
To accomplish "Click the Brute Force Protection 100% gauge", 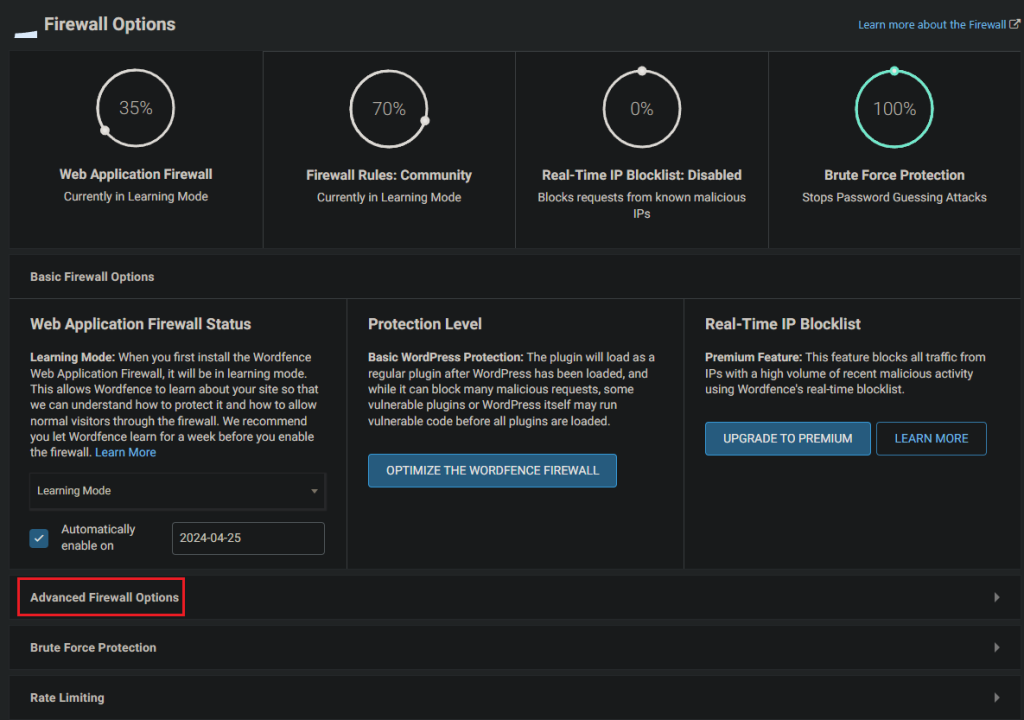I will click(x=894, y=107).
